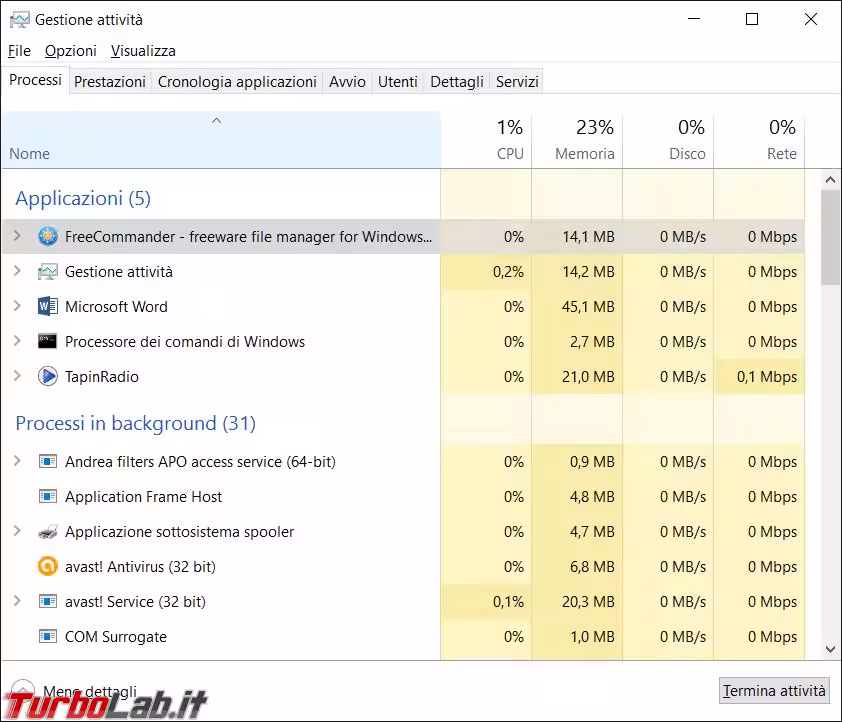
Task: Click avast! Antivirus's 6,8 MB memory value
Action: (592, 567)
